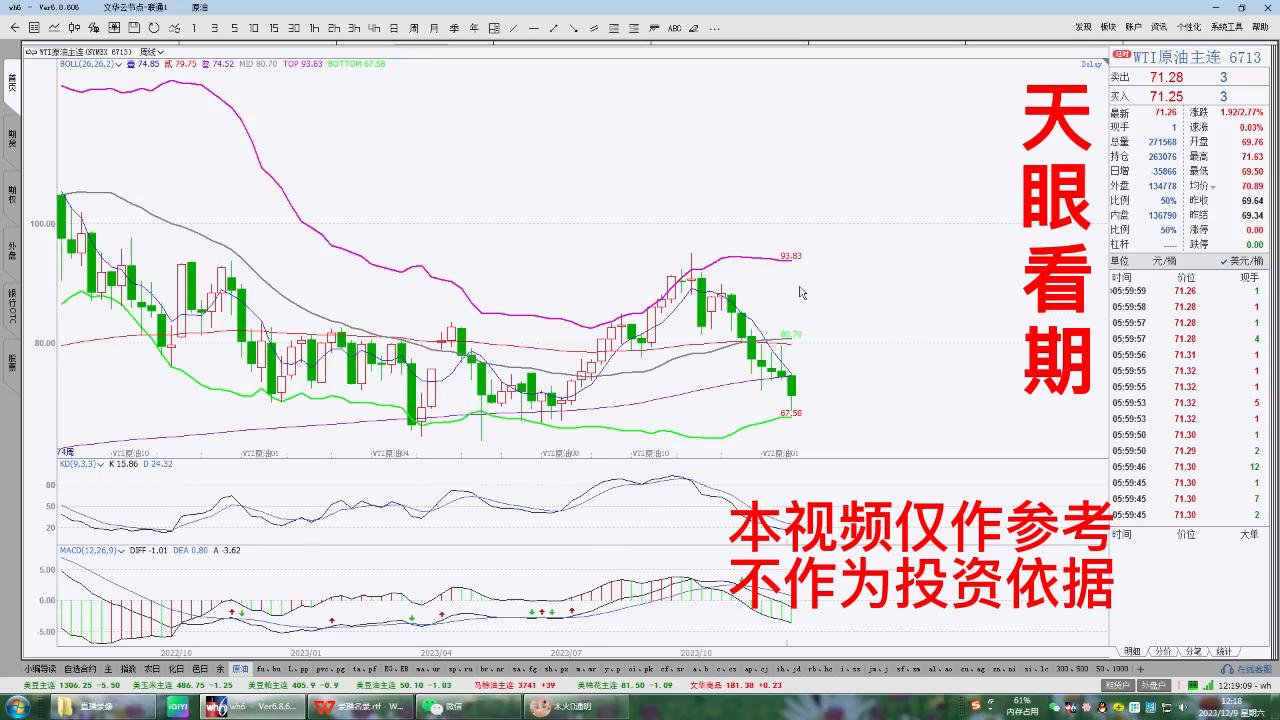
Task: Select the ABC text annotation tool
Action: click(674, 28)
